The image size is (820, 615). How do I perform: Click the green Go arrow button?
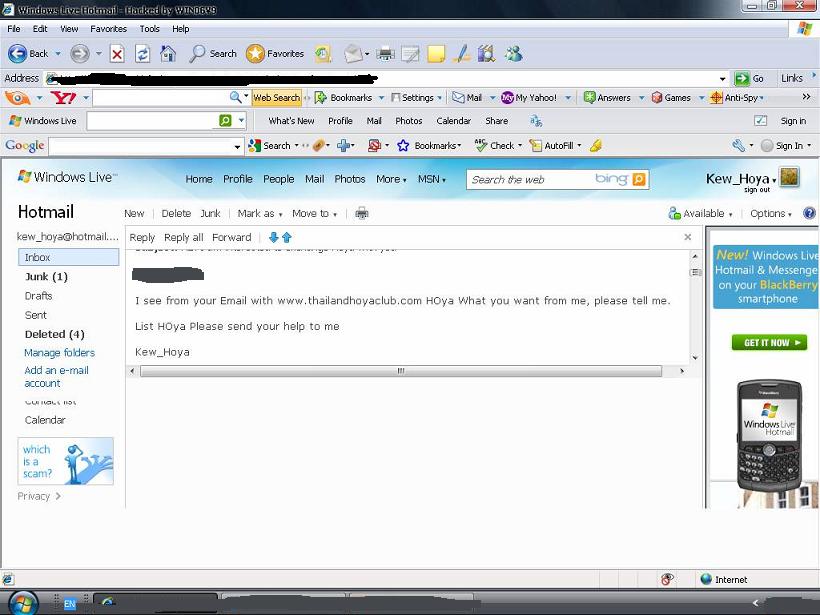(749, 78)
